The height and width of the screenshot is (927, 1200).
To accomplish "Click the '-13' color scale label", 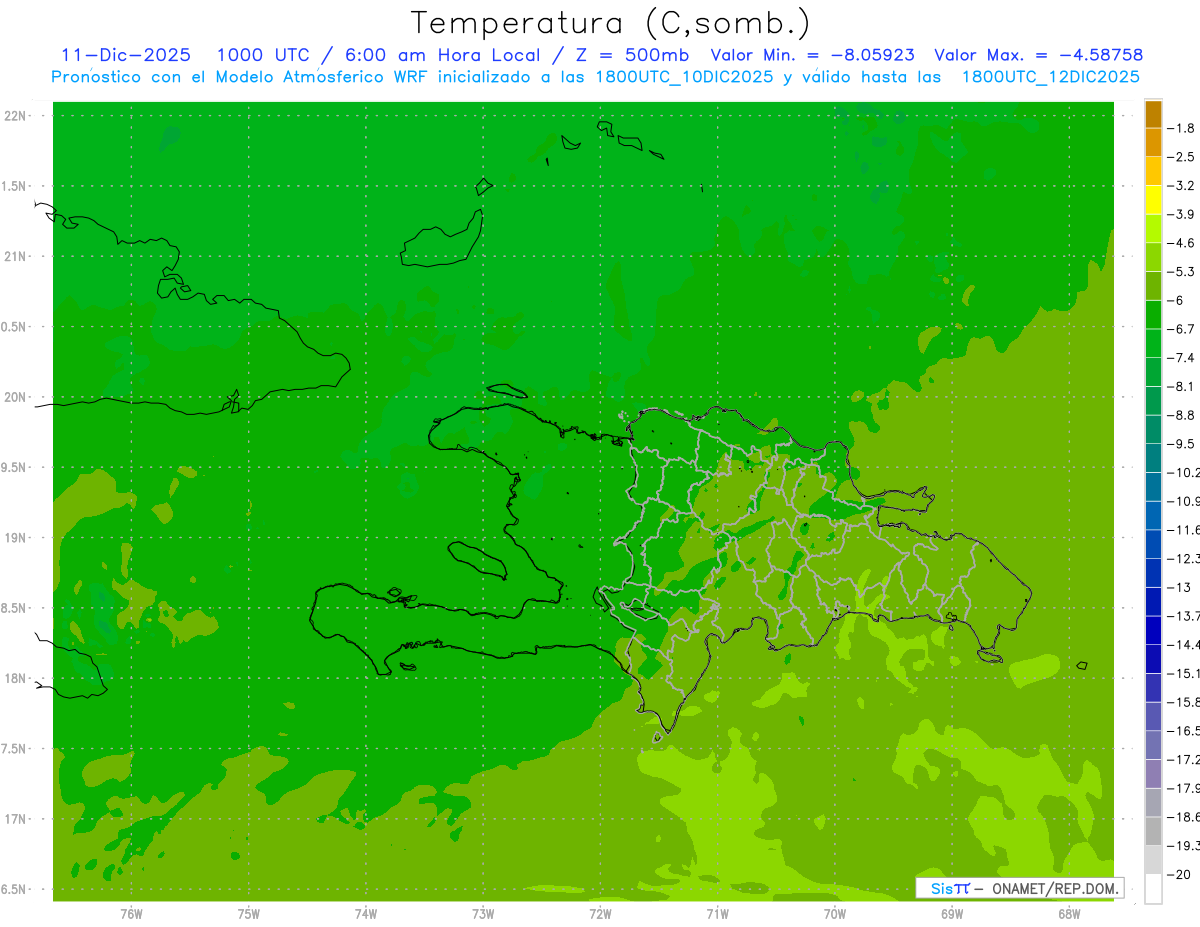I will (x=1180, y=587).
